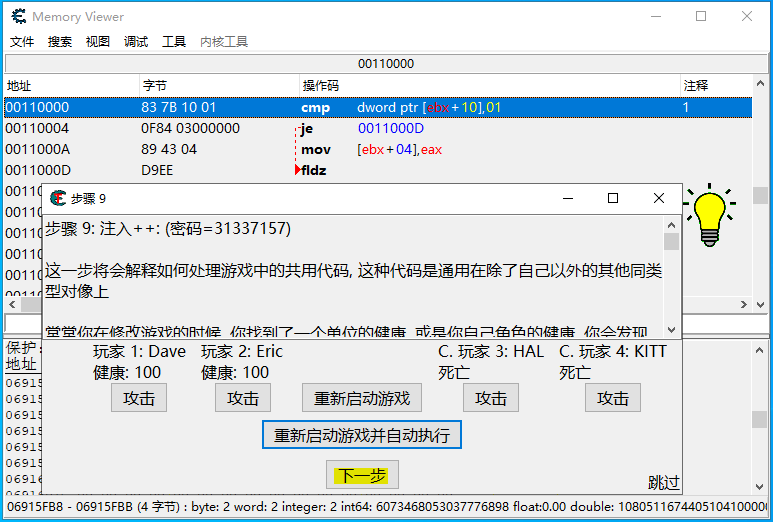Click the 注释 column header
Image resolution: width=773 pixels, height=522 pixels.
716,86
